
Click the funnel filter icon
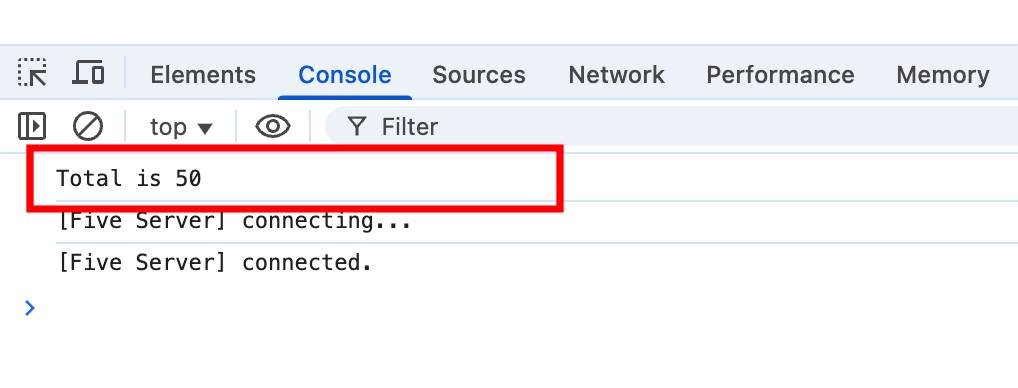coord(357,126)
